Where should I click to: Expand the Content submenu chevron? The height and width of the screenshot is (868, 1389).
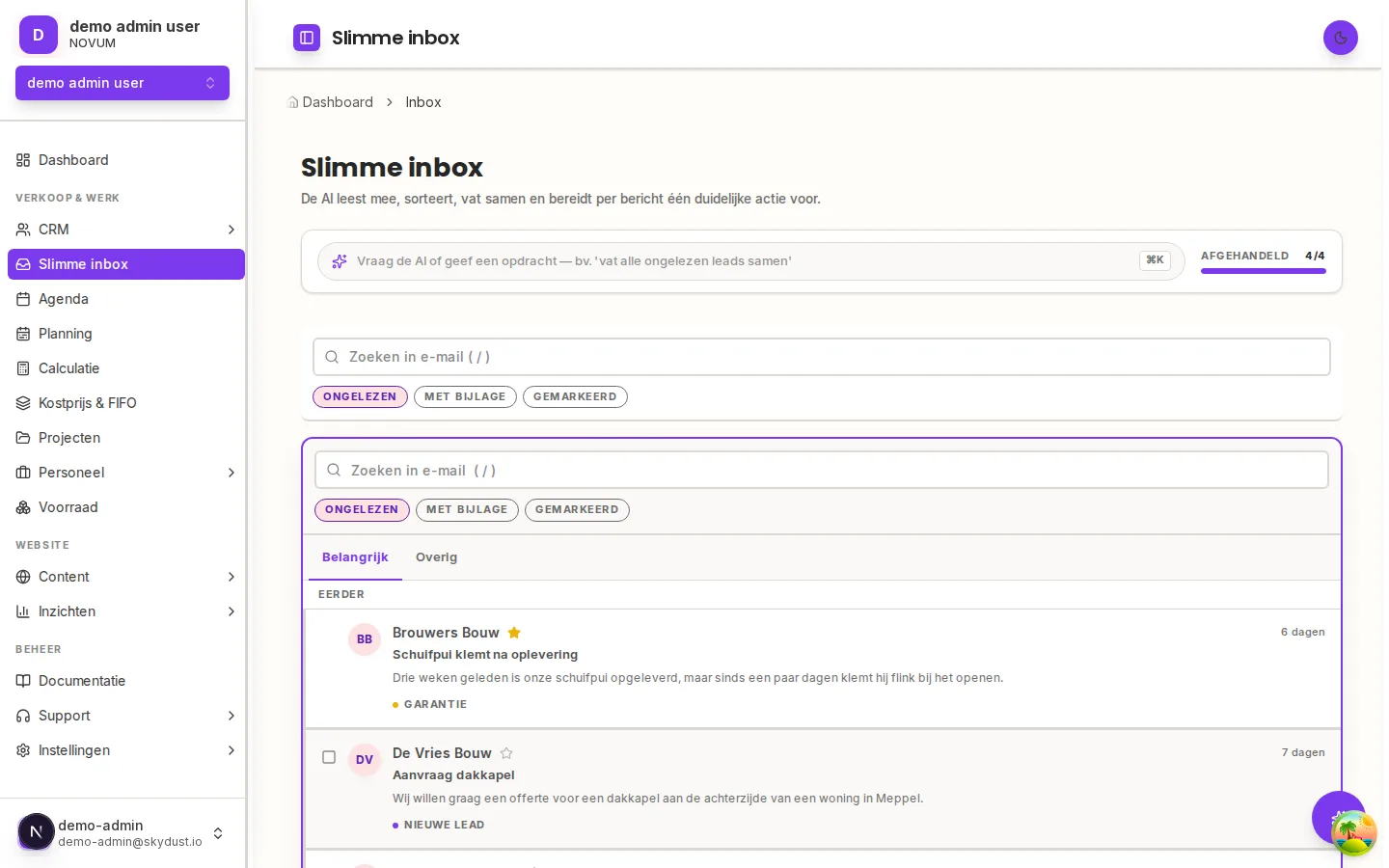(x=231, y=577)
